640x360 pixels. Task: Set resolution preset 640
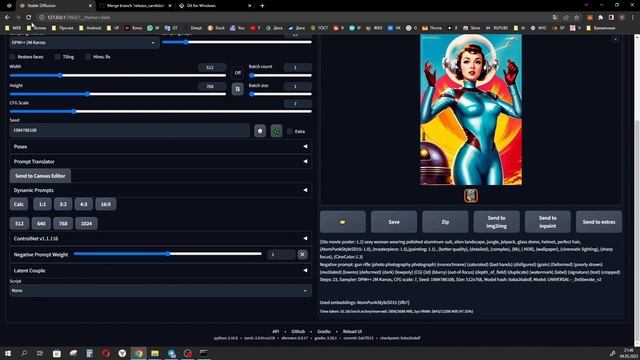[41, 224]
